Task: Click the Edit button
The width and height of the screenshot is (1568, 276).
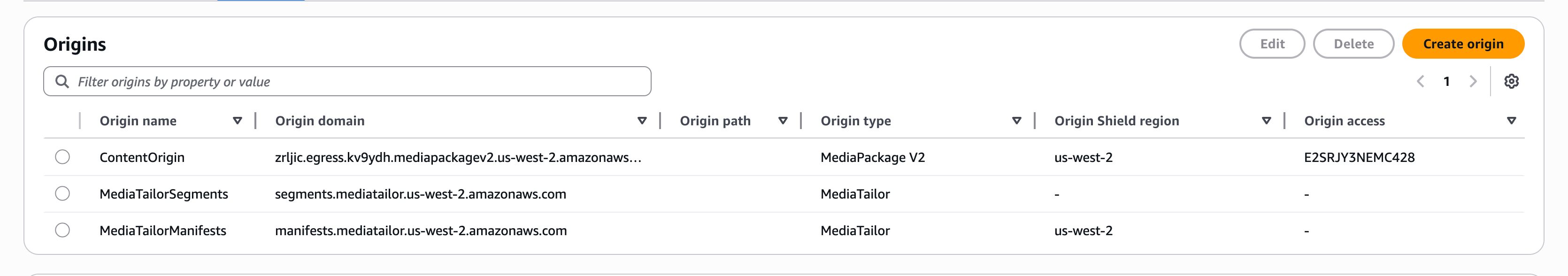Action: click(1272, 43)
